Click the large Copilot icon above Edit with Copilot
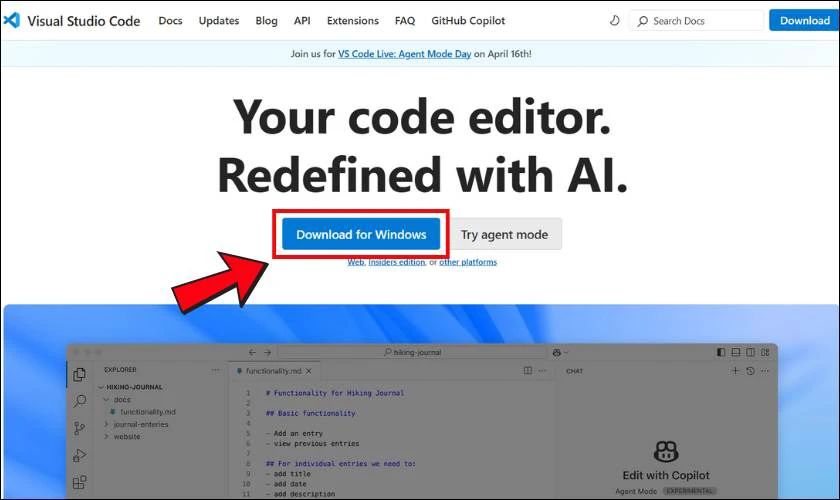 (666, 451)
